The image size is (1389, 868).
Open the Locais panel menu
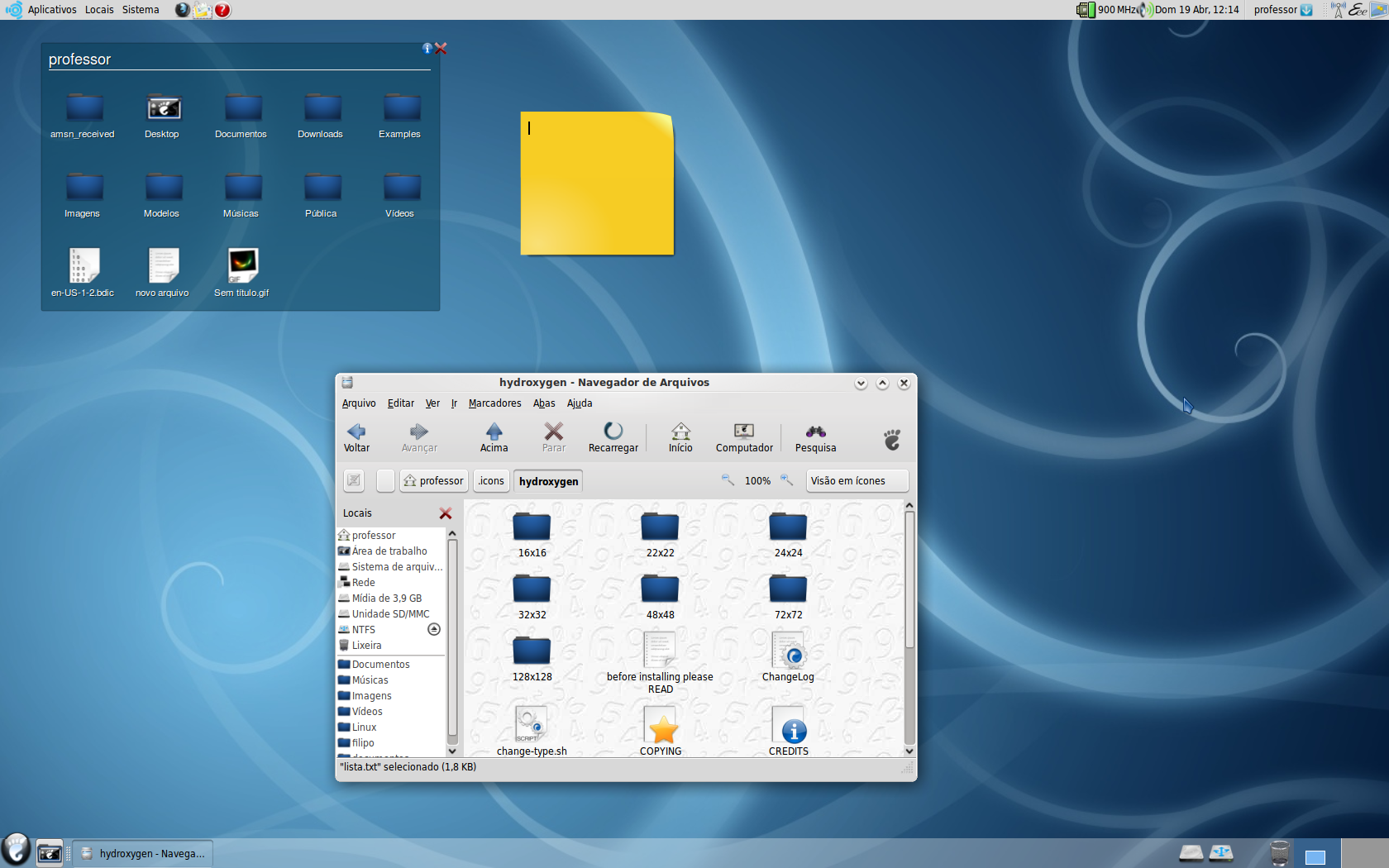99,10
